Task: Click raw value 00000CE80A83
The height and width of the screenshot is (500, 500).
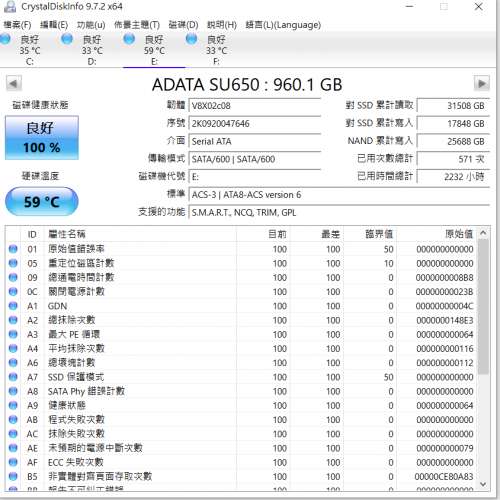Action: click(444, 477)
